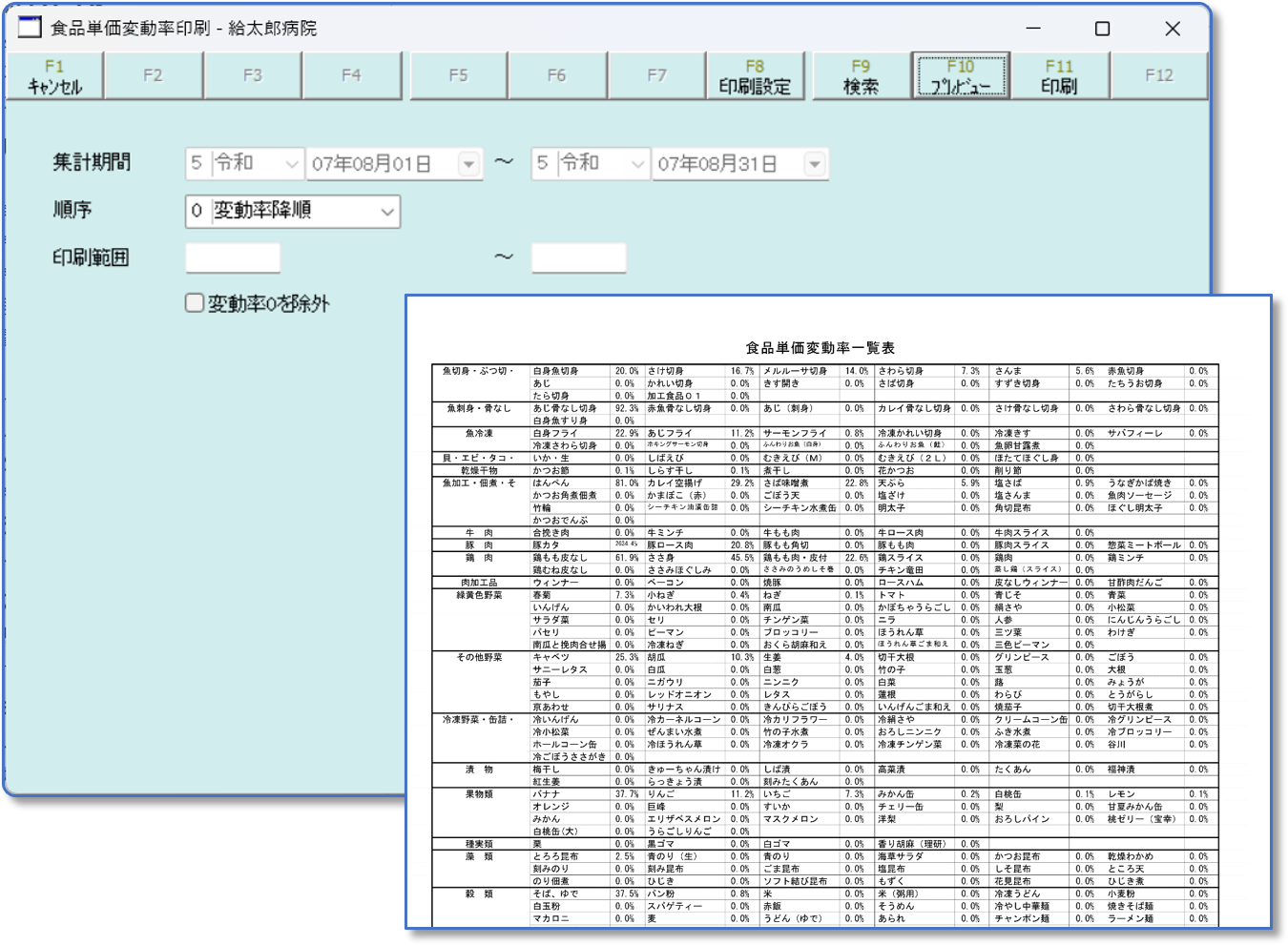
Task: Open the end date 07年08月31日 picker
Action: click(x=814, y=164)
